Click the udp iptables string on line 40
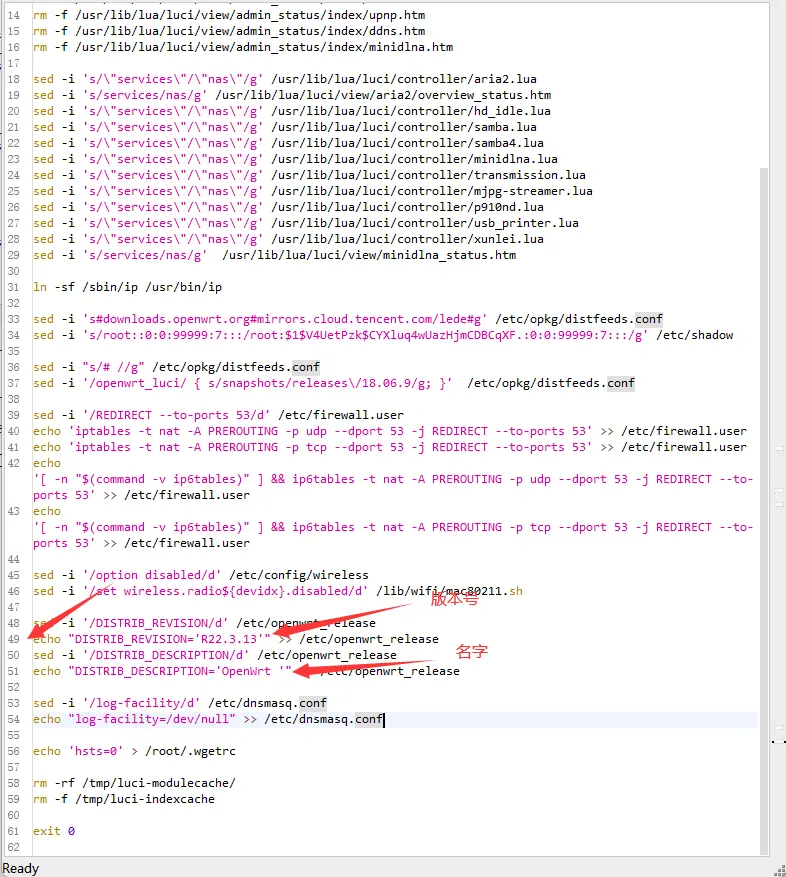786x877 pixels. coord(330,431)
